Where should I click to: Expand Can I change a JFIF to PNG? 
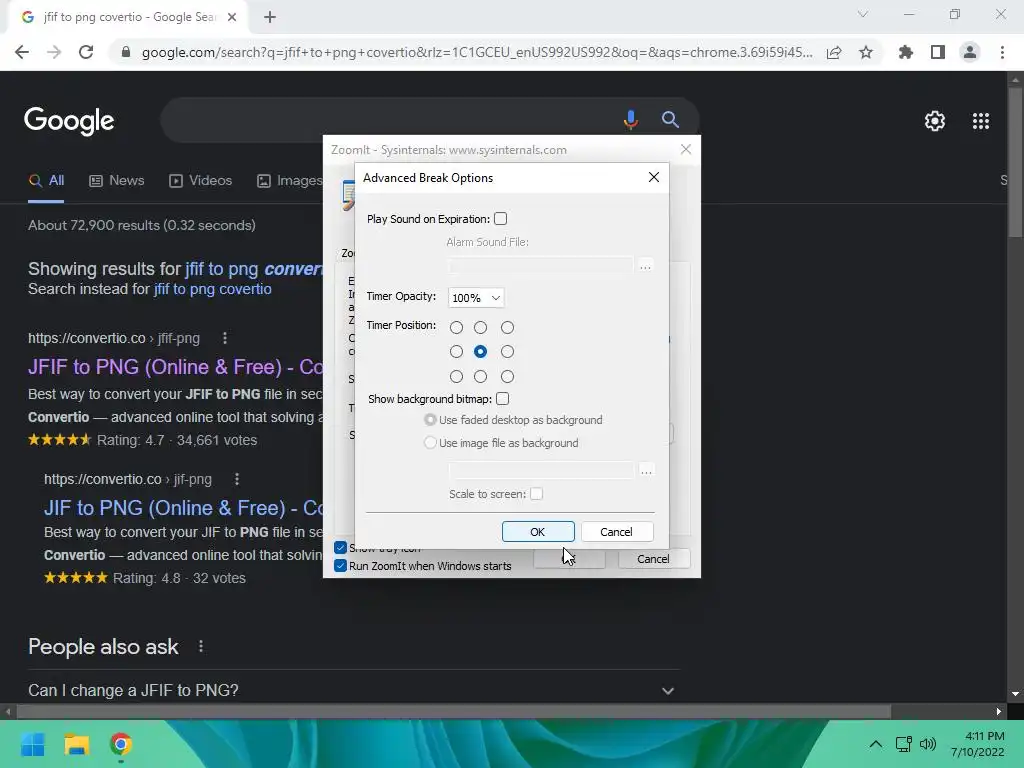coord(667,690)
